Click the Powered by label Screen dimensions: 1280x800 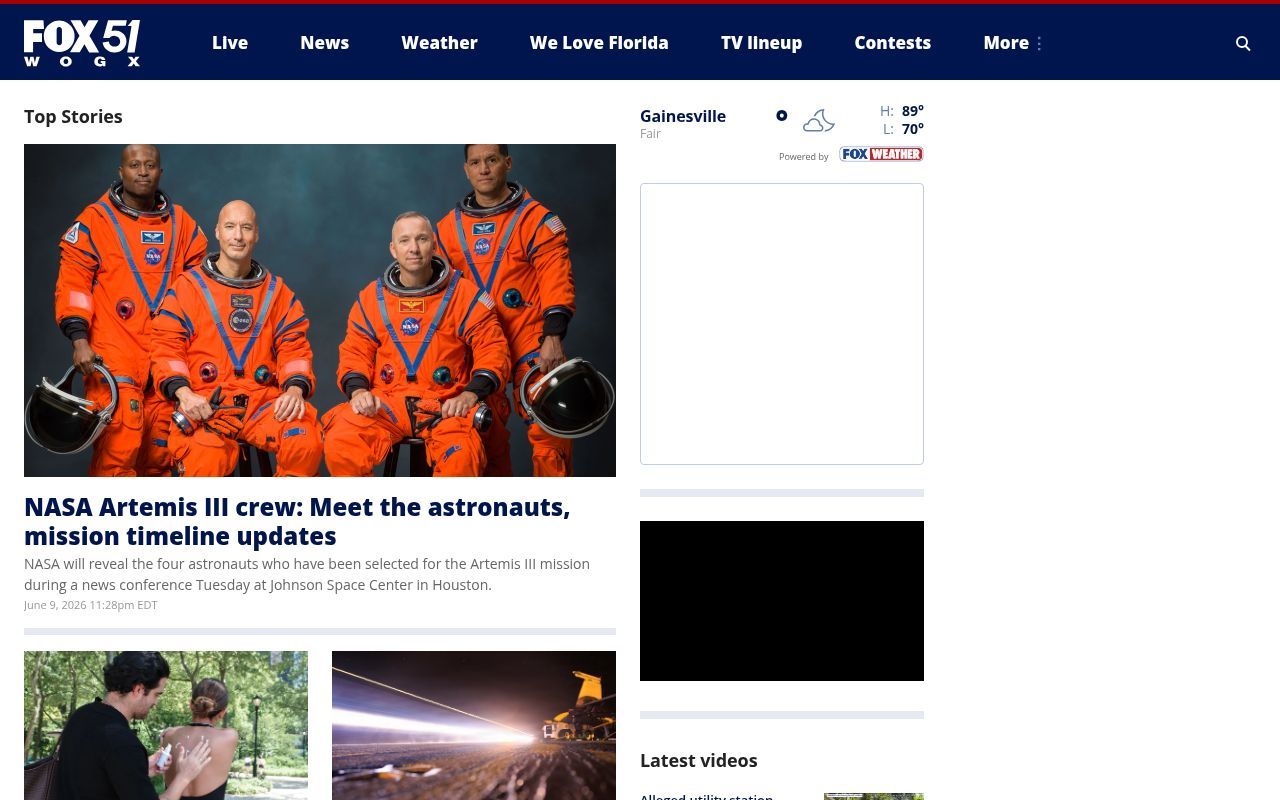tap(804, 157)
